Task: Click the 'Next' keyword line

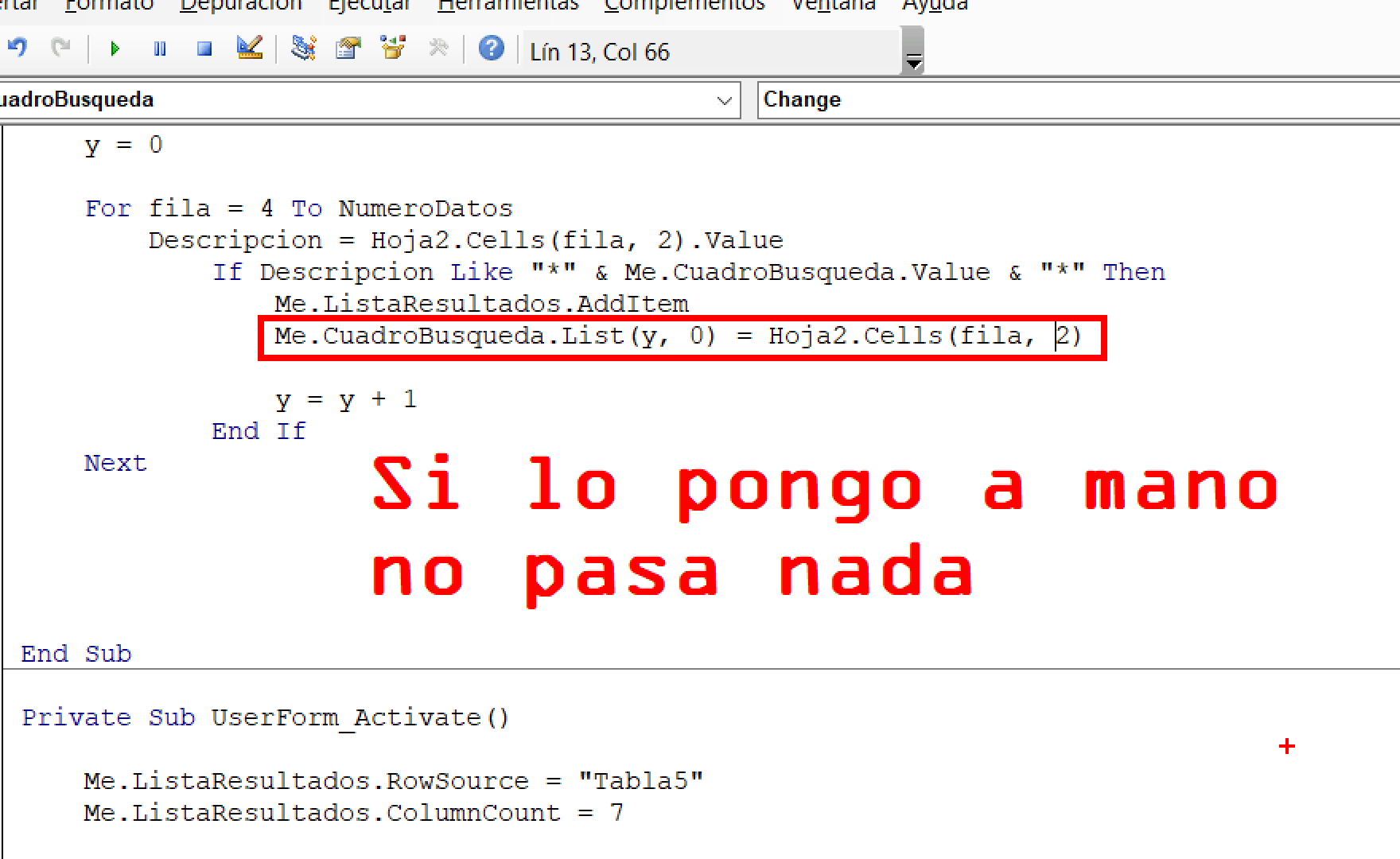Action: click(x=115, y=464)
